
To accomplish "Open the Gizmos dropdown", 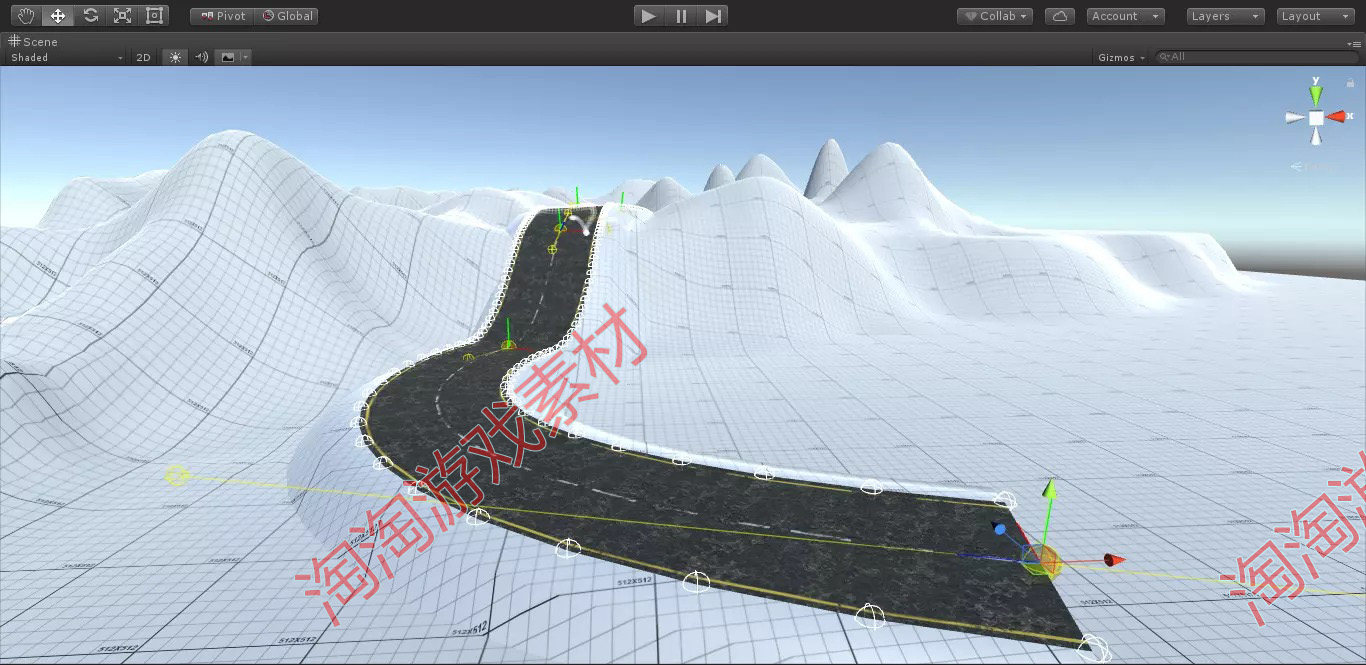I will [1121, 57].
